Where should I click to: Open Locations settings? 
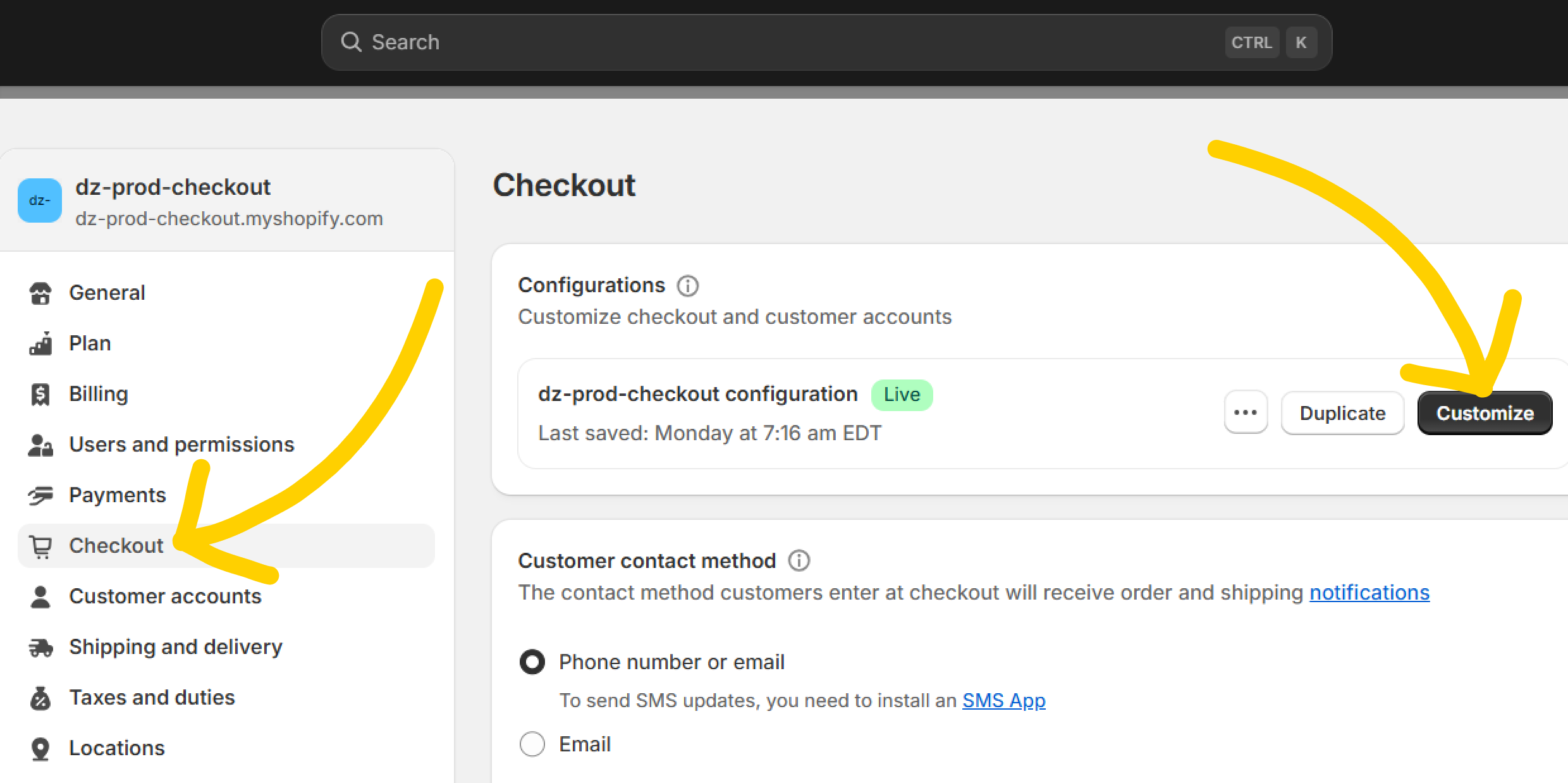(226, 748)
